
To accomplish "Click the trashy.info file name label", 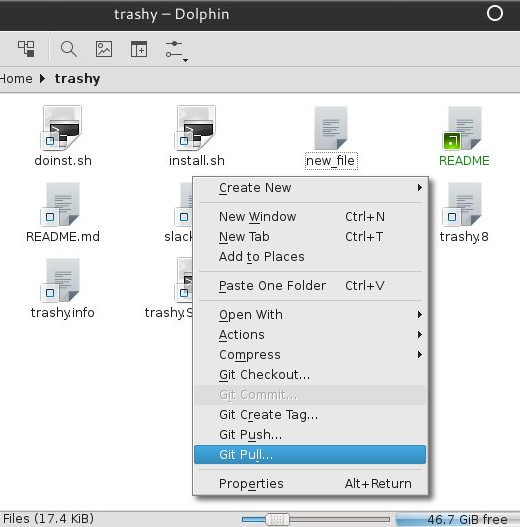I will (x=63, y=313).
